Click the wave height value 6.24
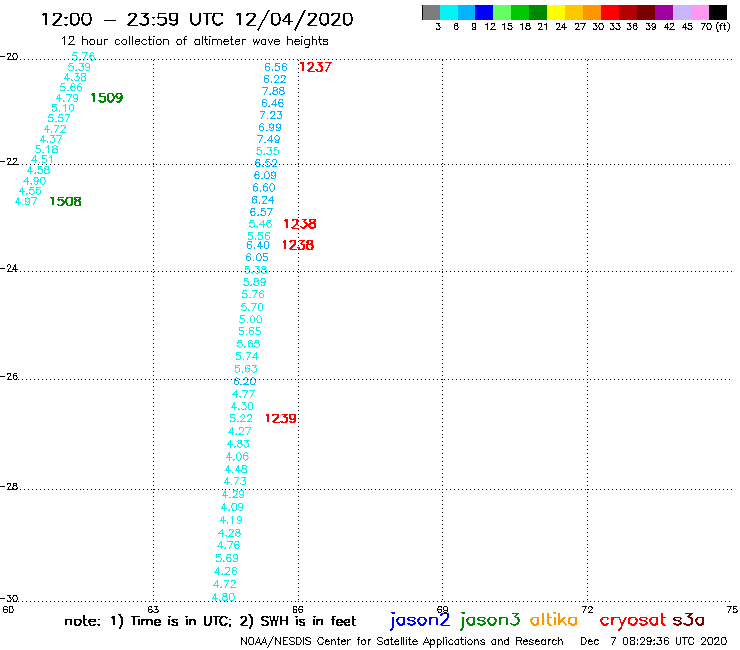Screen dimensions: 740x650 click(x=263, y=200)
